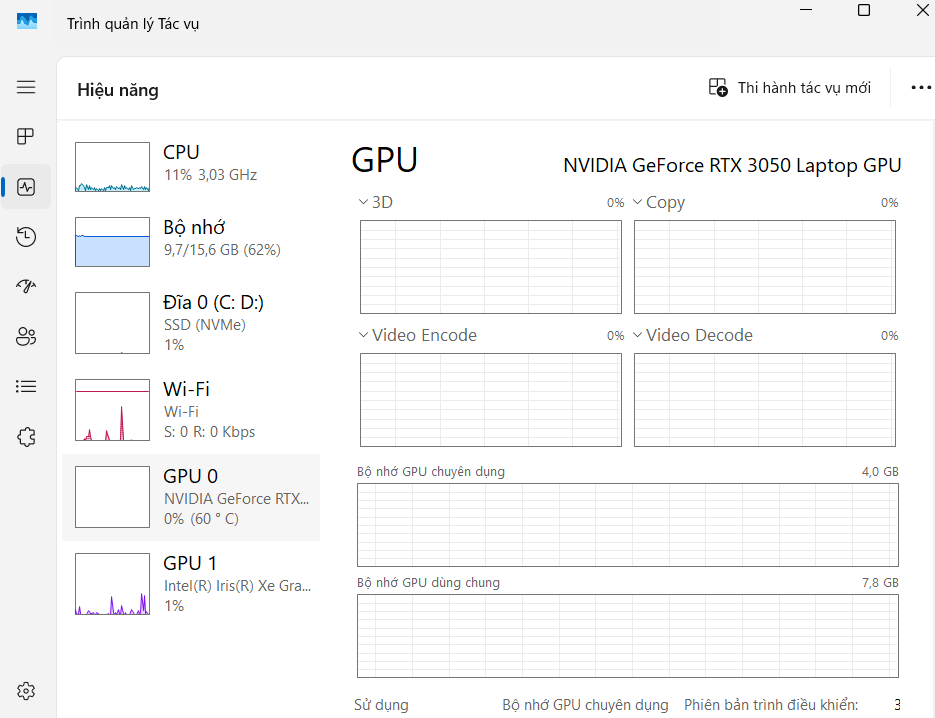Open the Users page icon
This screenshot has height=718, width=935.
coord(26,337)
